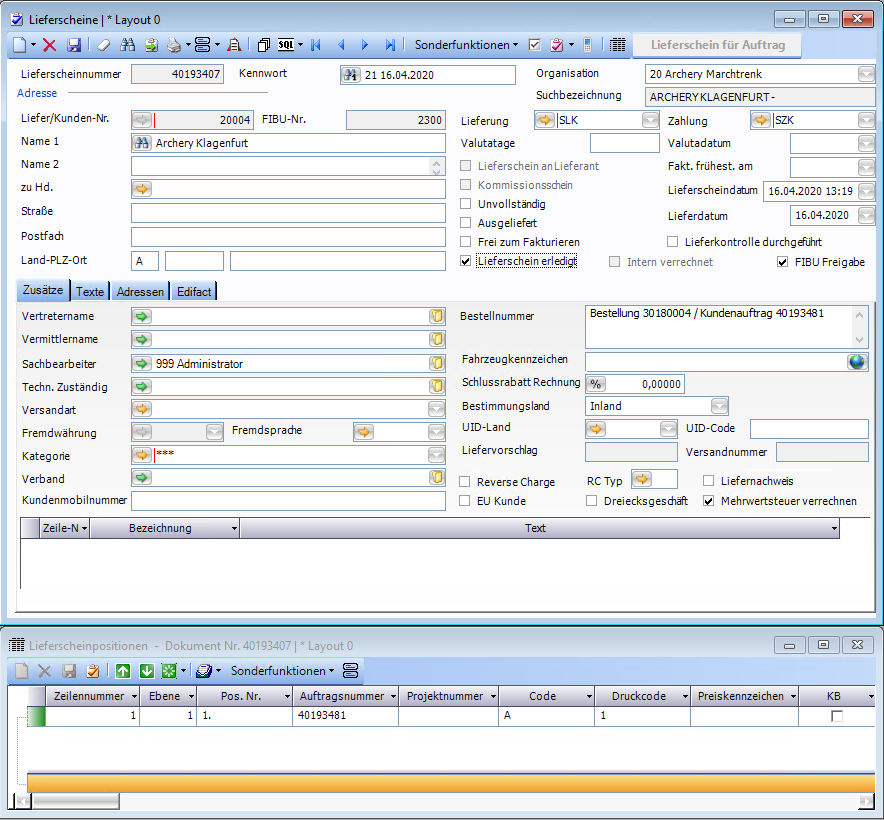Click the green down arrow in the positions toolbar
The width and height of the screenshot is (884, 820).
click(146, 671)
